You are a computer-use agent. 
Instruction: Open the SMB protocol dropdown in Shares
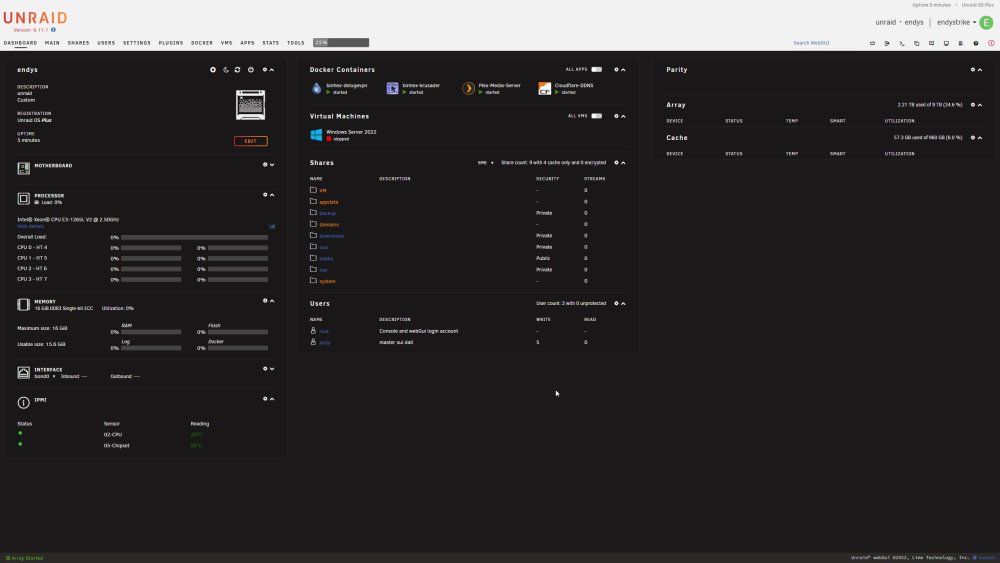point(485,163)
